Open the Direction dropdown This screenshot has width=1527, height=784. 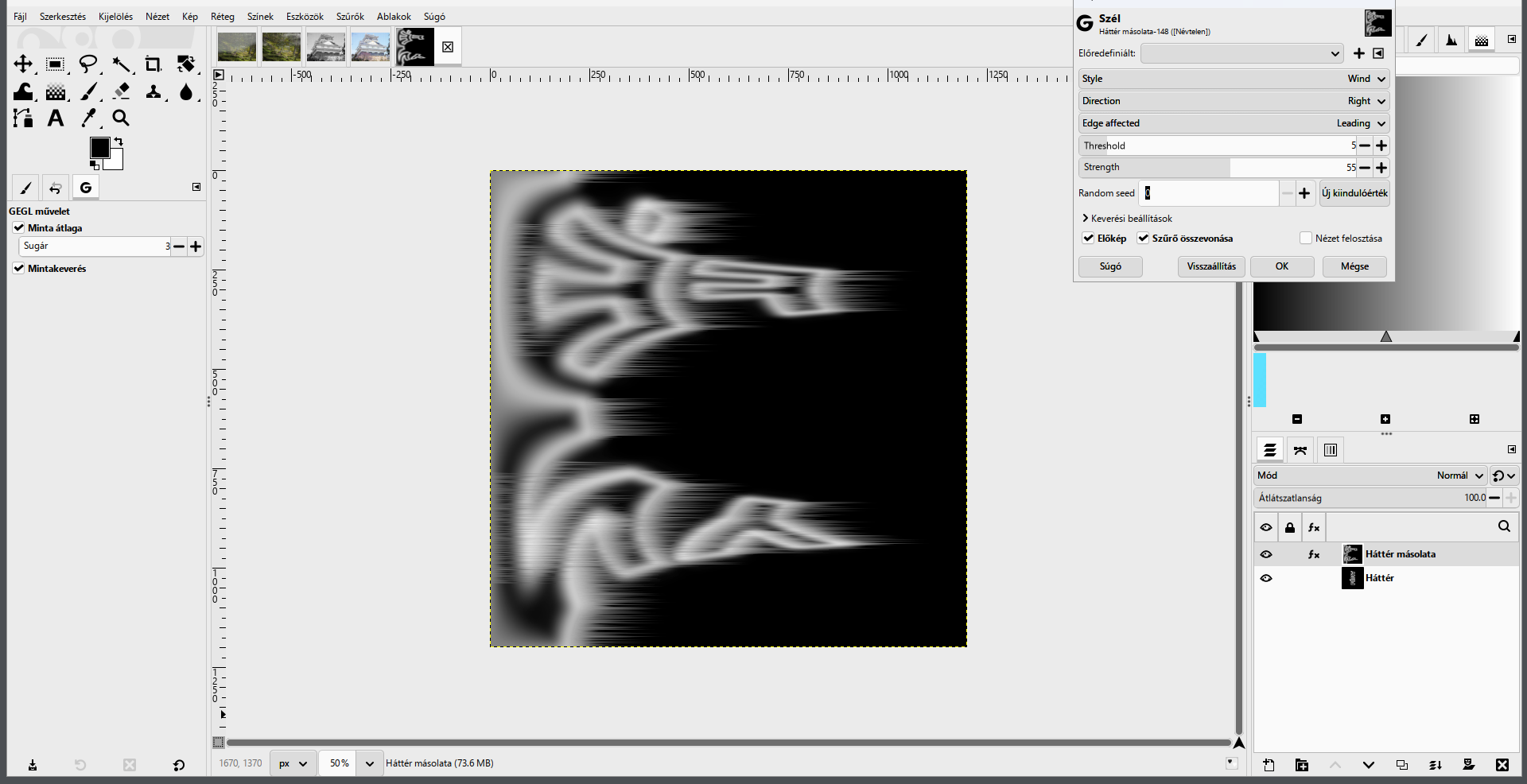point(1234,101)
